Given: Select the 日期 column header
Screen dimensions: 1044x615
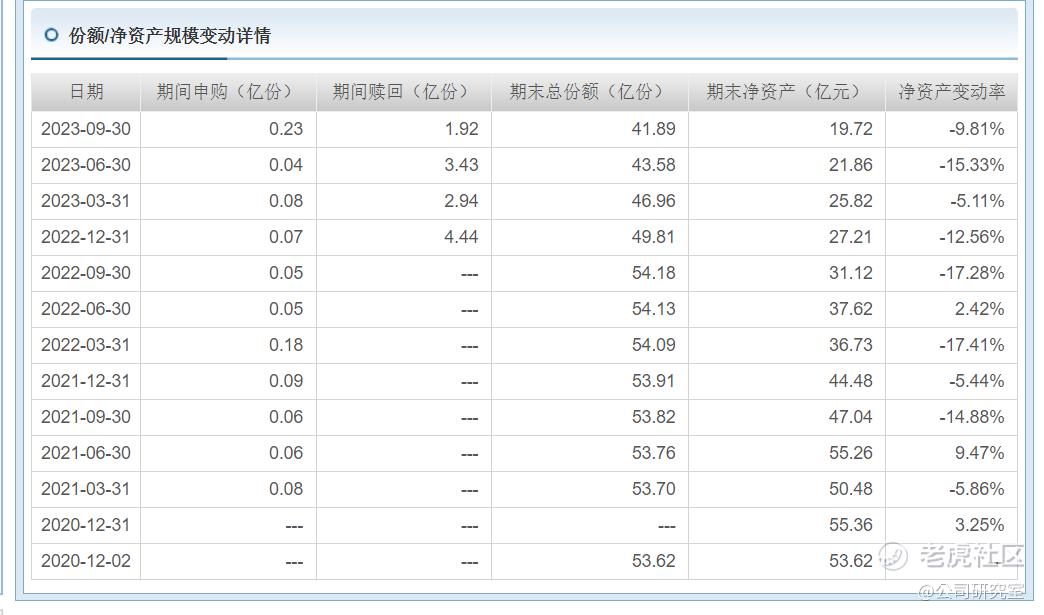Looking at the screenshot, I should pyautogui.click(x=86, y=92).
